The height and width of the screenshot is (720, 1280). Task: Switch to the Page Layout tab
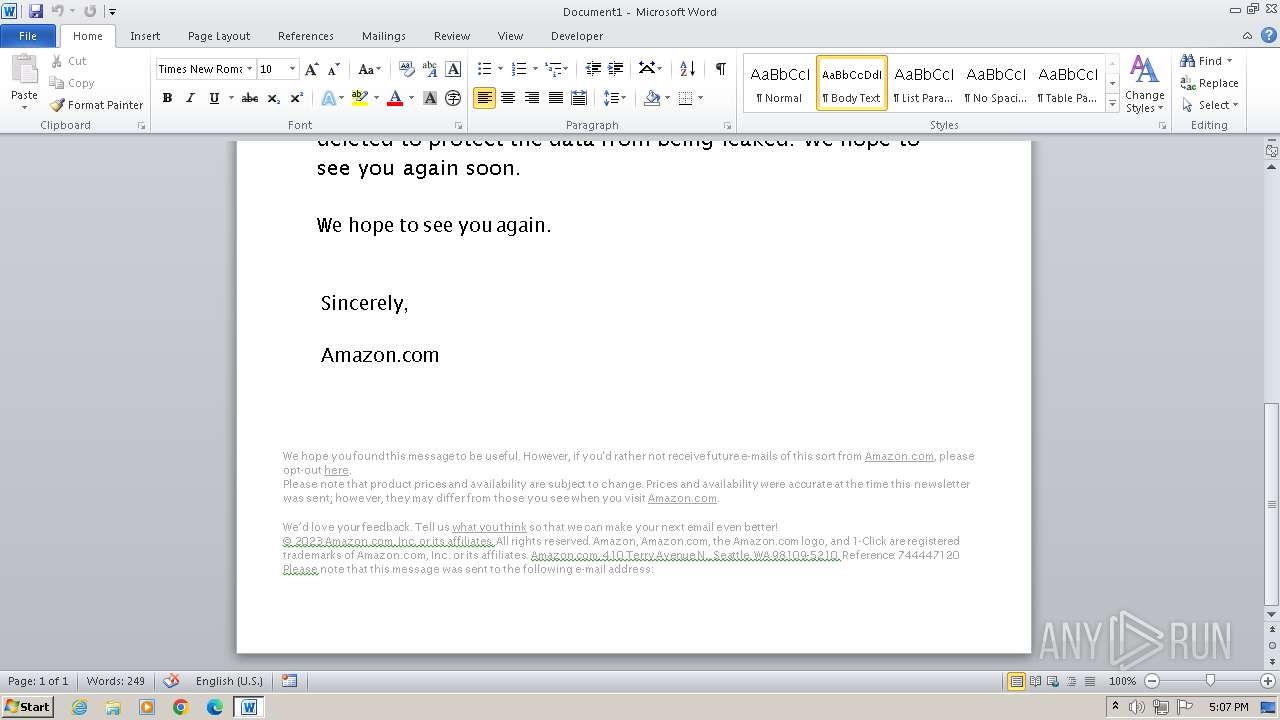pos(219,36)
